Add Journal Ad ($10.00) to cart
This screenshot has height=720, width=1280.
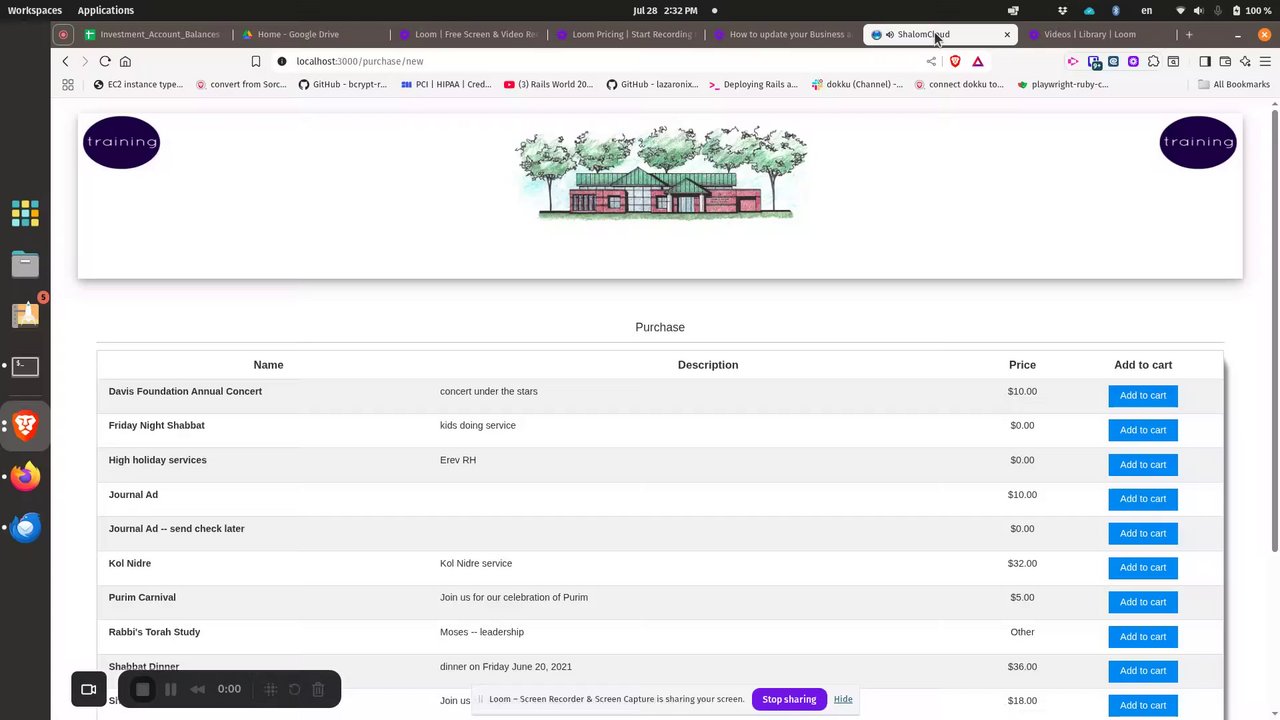1143,499
